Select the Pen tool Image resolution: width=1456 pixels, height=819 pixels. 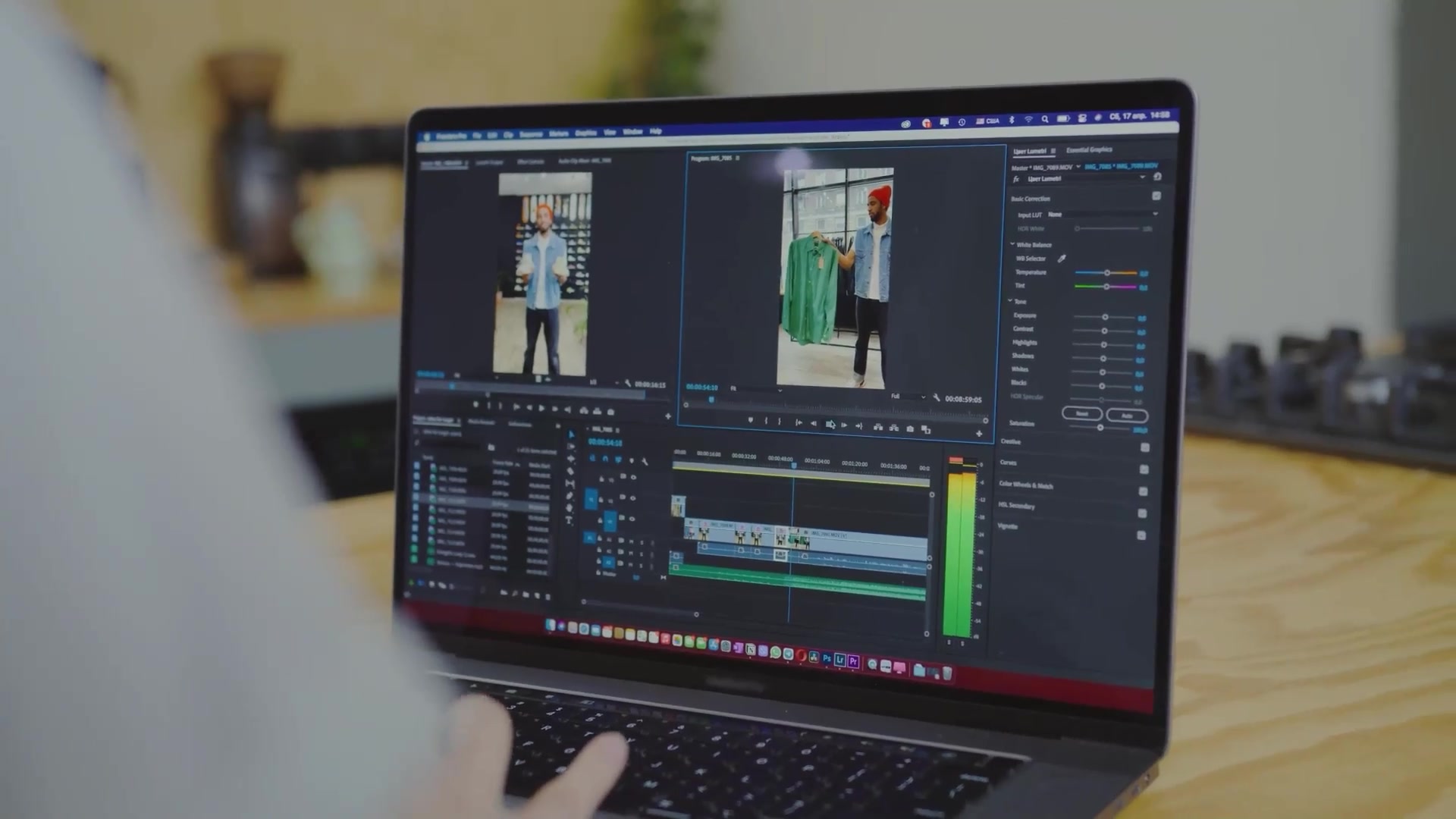[x=570, y=496]
